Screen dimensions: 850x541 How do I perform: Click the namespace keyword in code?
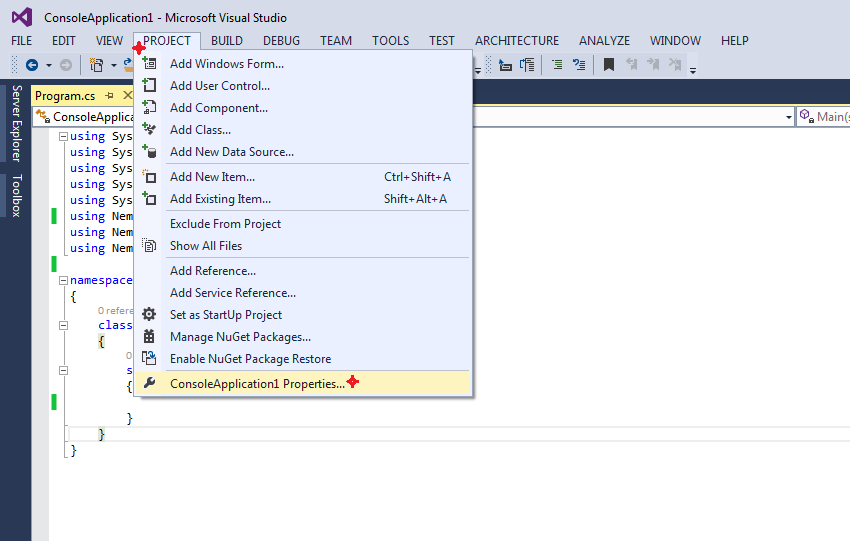[x=101, y=280]
